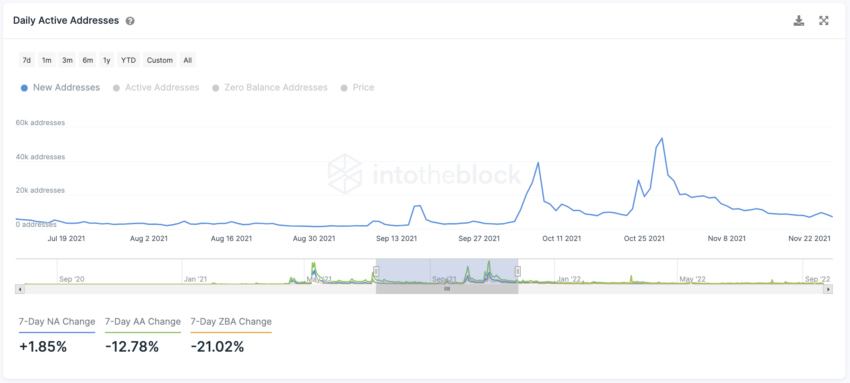Viewport: 850px width, 383px height.
Task: Select the 1m time range
Action: click(x=47, y=60)
